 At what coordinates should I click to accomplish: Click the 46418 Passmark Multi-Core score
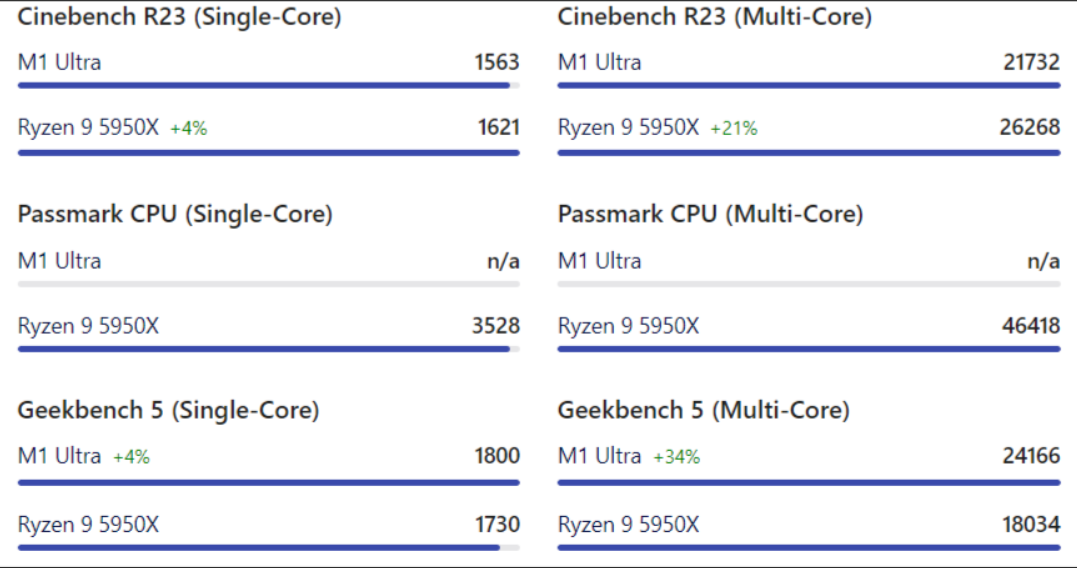coord(1031,326)
